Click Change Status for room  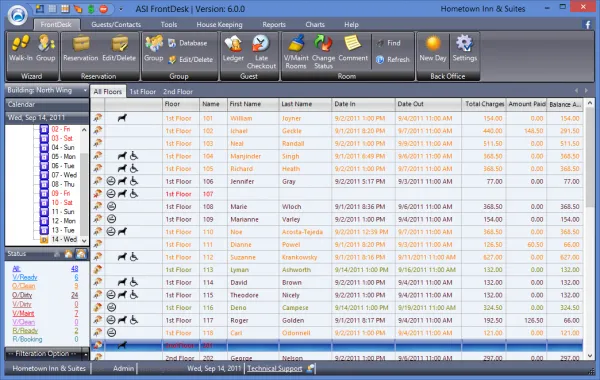(x=323, y=52)
